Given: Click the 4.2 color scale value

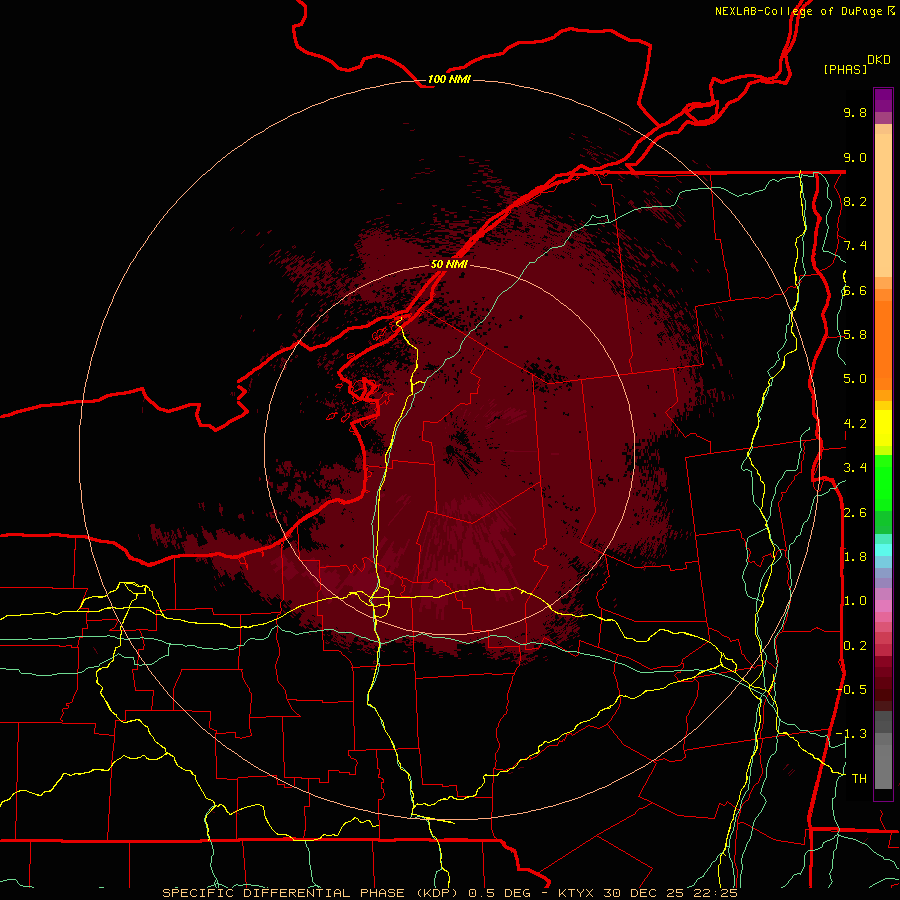Looking at the screenshot, I should 855,424.
